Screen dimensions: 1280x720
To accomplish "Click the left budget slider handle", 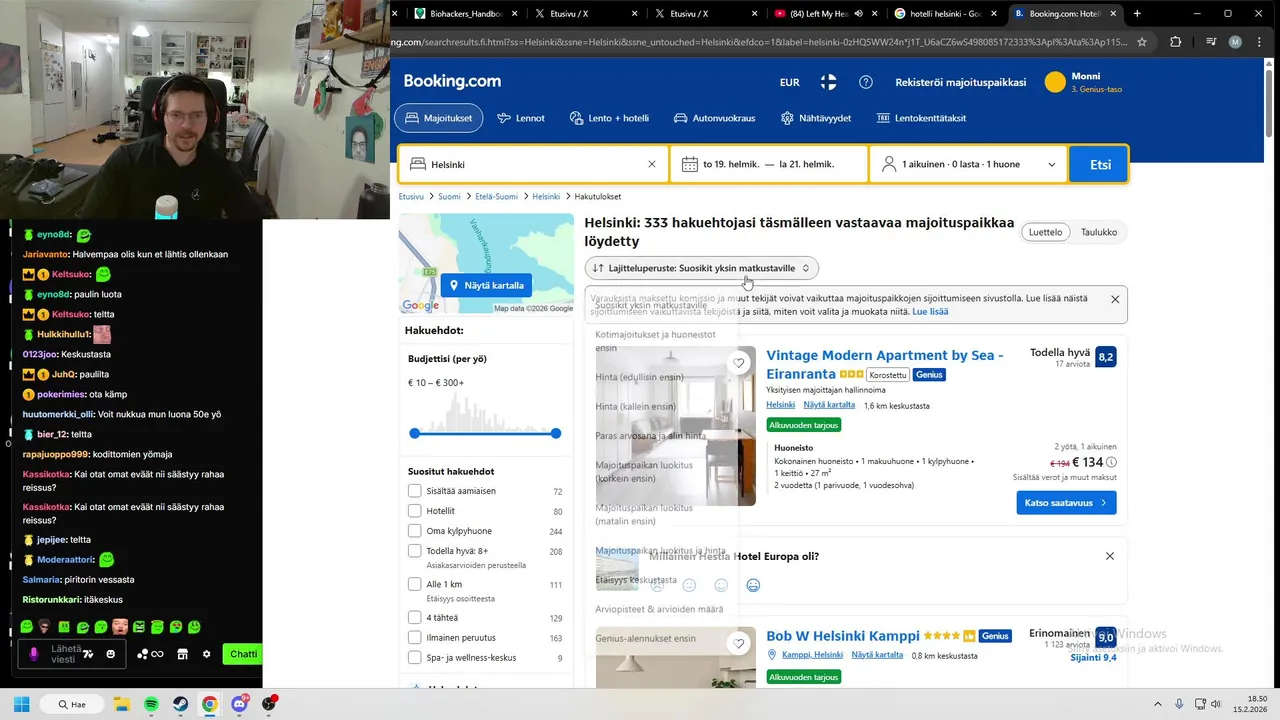I will (x=415, y=433).
